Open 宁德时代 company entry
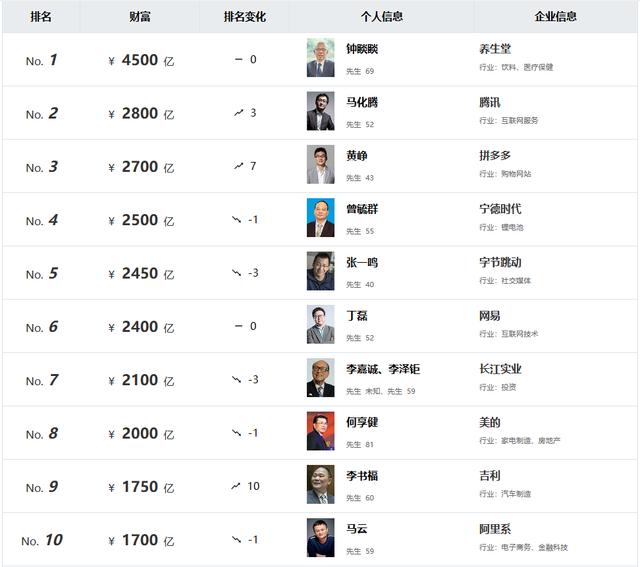 500,209
